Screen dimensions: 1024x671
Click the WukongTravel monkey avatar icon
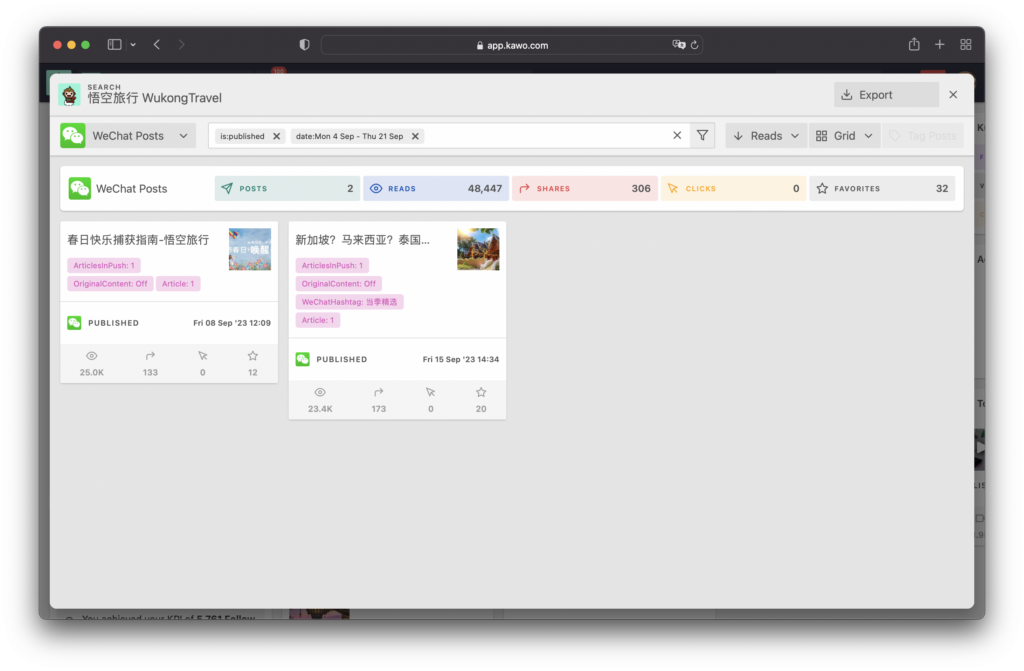(x=69, y=95)
